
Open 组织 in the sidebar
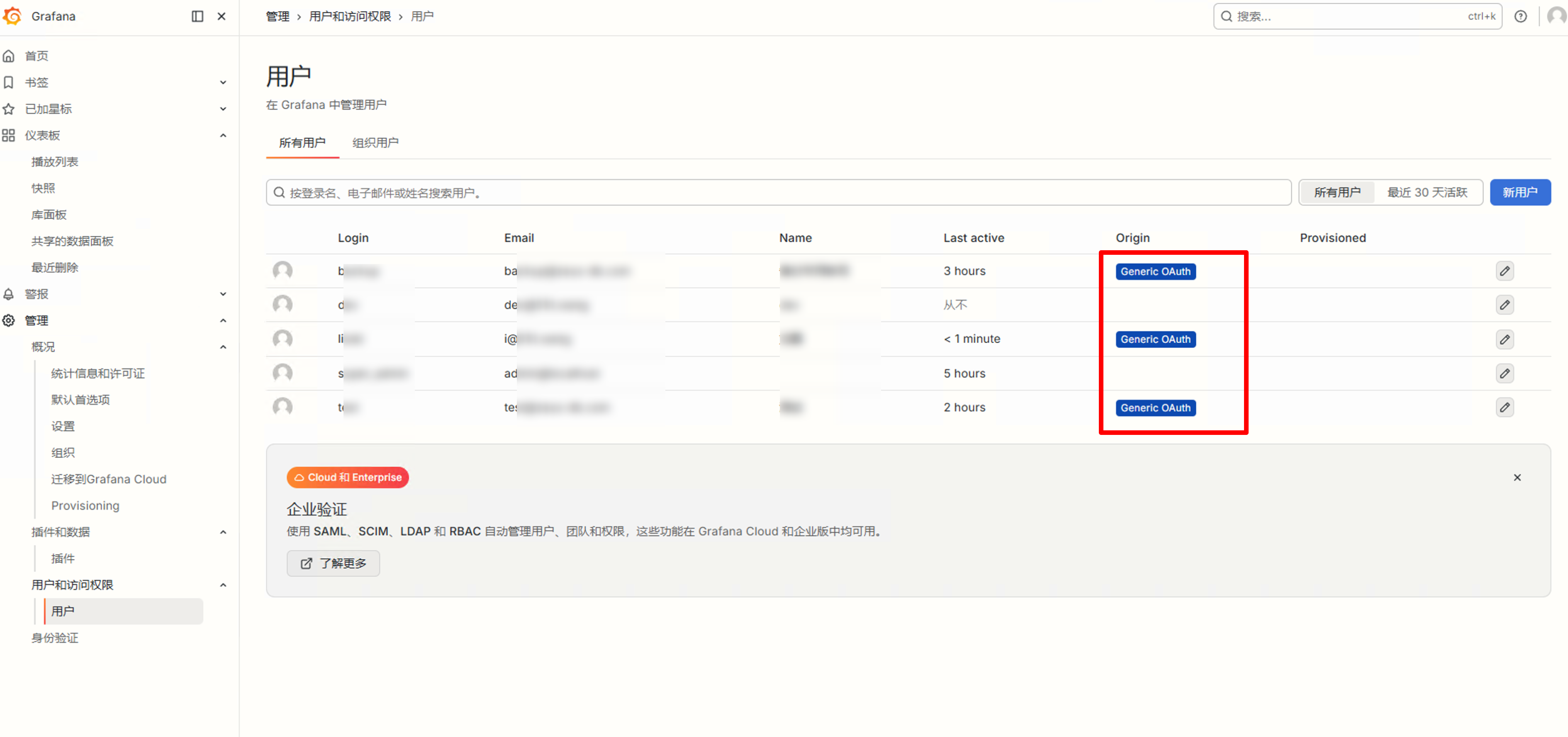(x=63, y=453)
